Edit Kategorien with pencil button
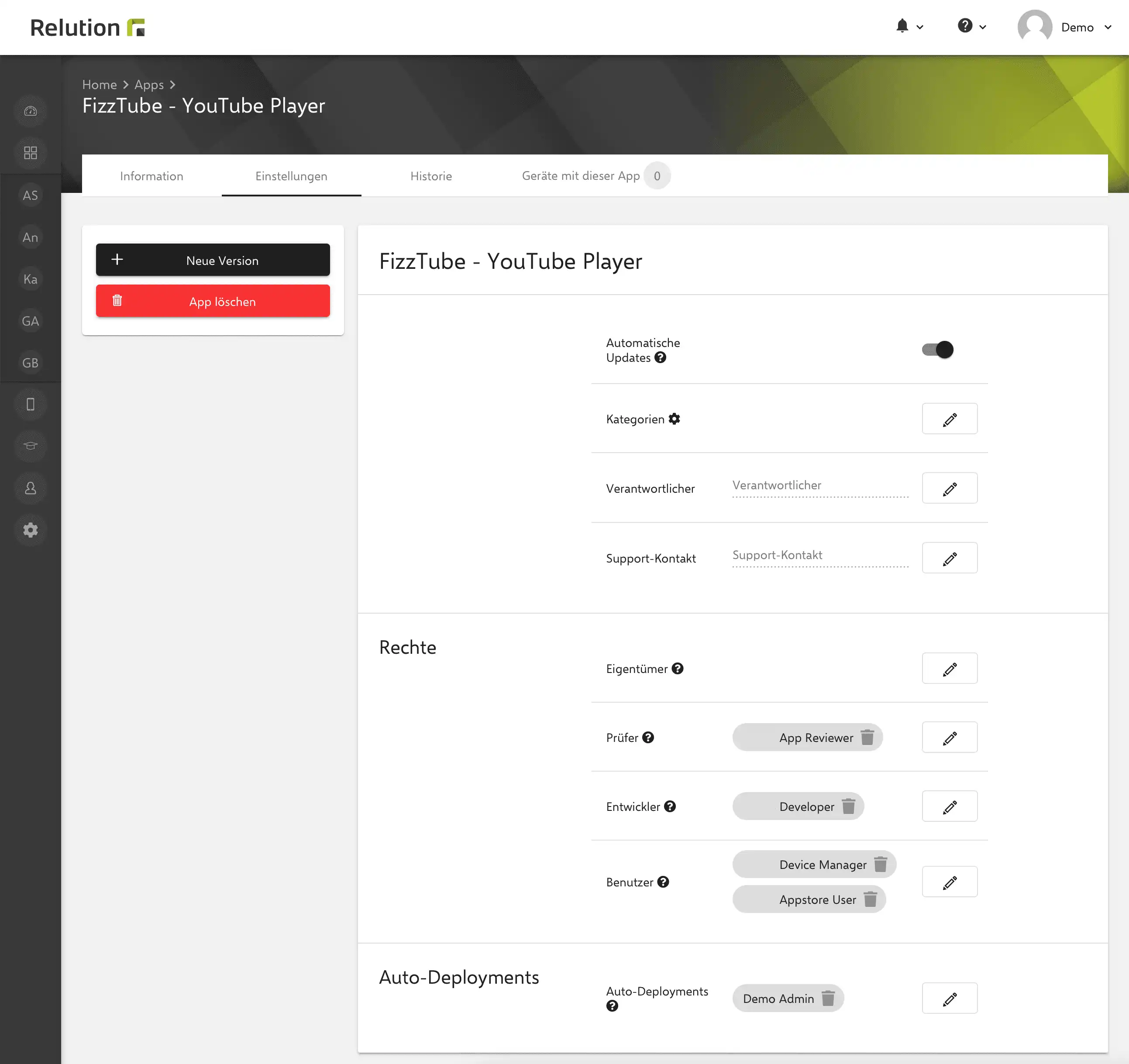Viewport: 1129px width, 1064px height. pos(950,419)
